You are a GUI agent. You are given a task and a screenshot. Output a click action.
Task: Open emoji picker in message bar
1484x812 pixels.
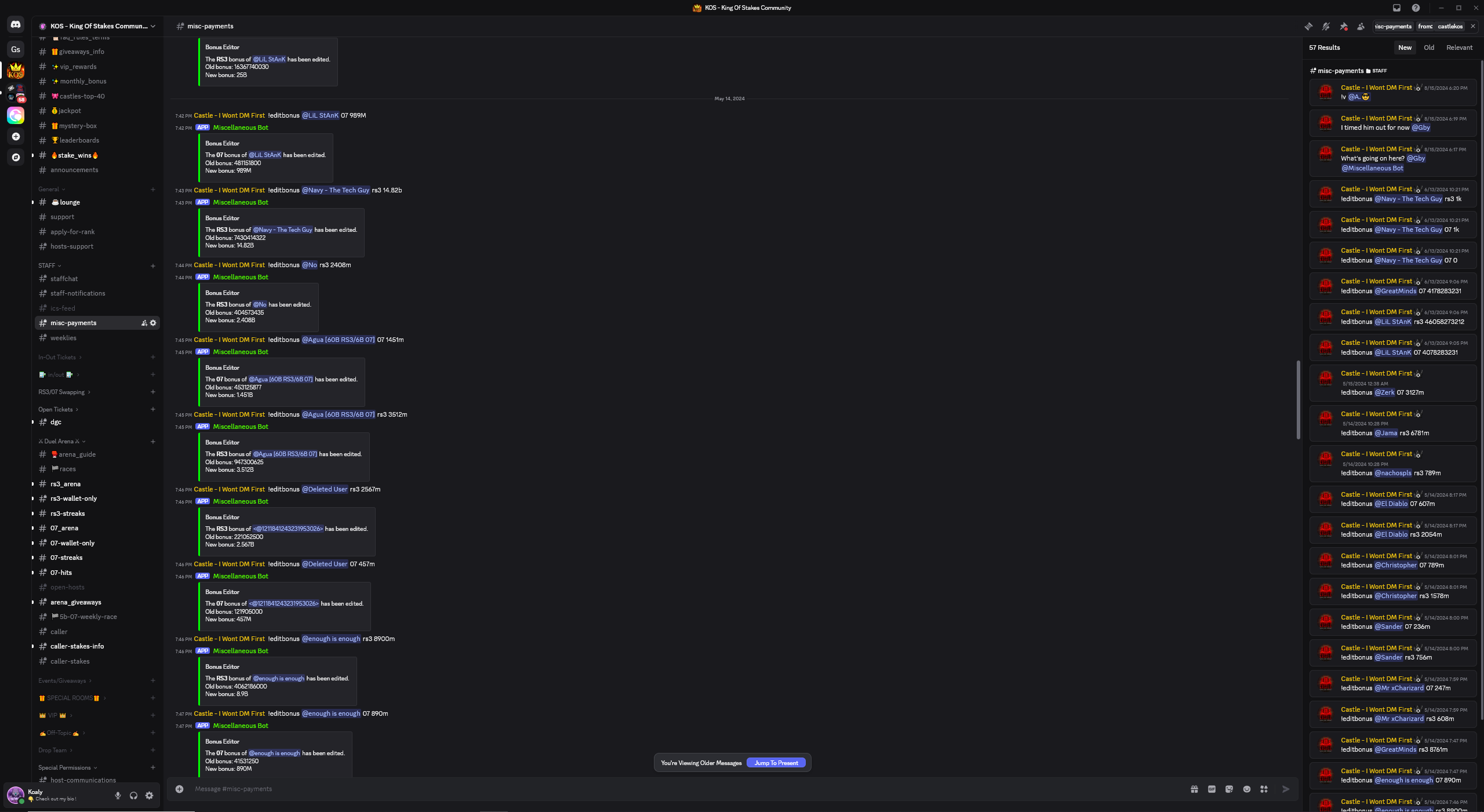point(1247,789)
